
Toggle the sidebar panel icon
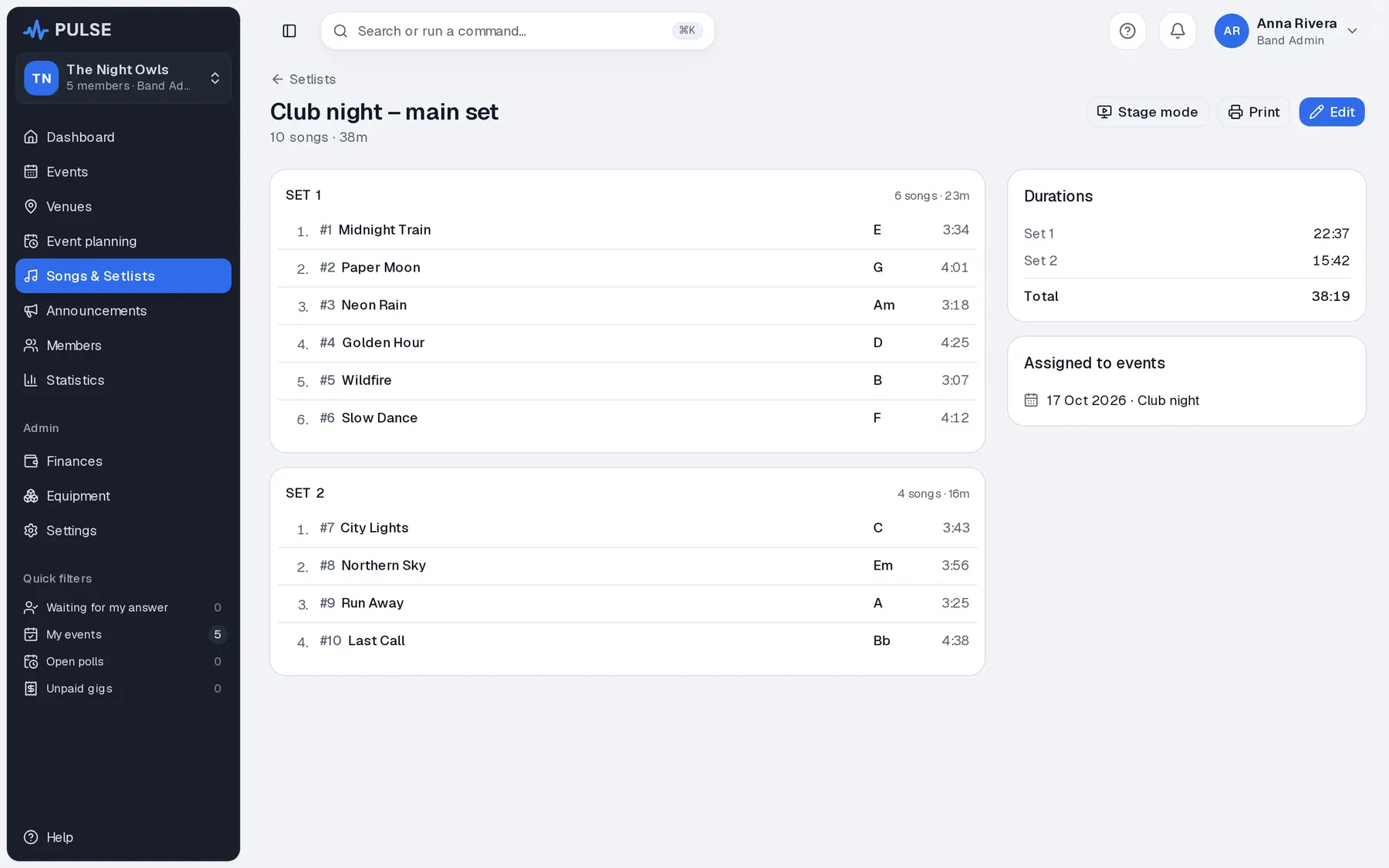pyautogui.click(x=289, y=31)
